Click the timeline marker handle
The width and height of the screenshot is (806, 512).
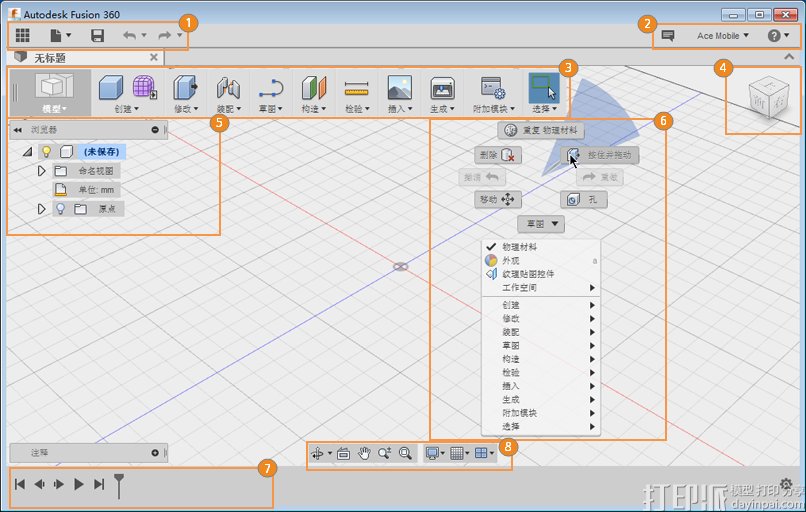point(119,486)
